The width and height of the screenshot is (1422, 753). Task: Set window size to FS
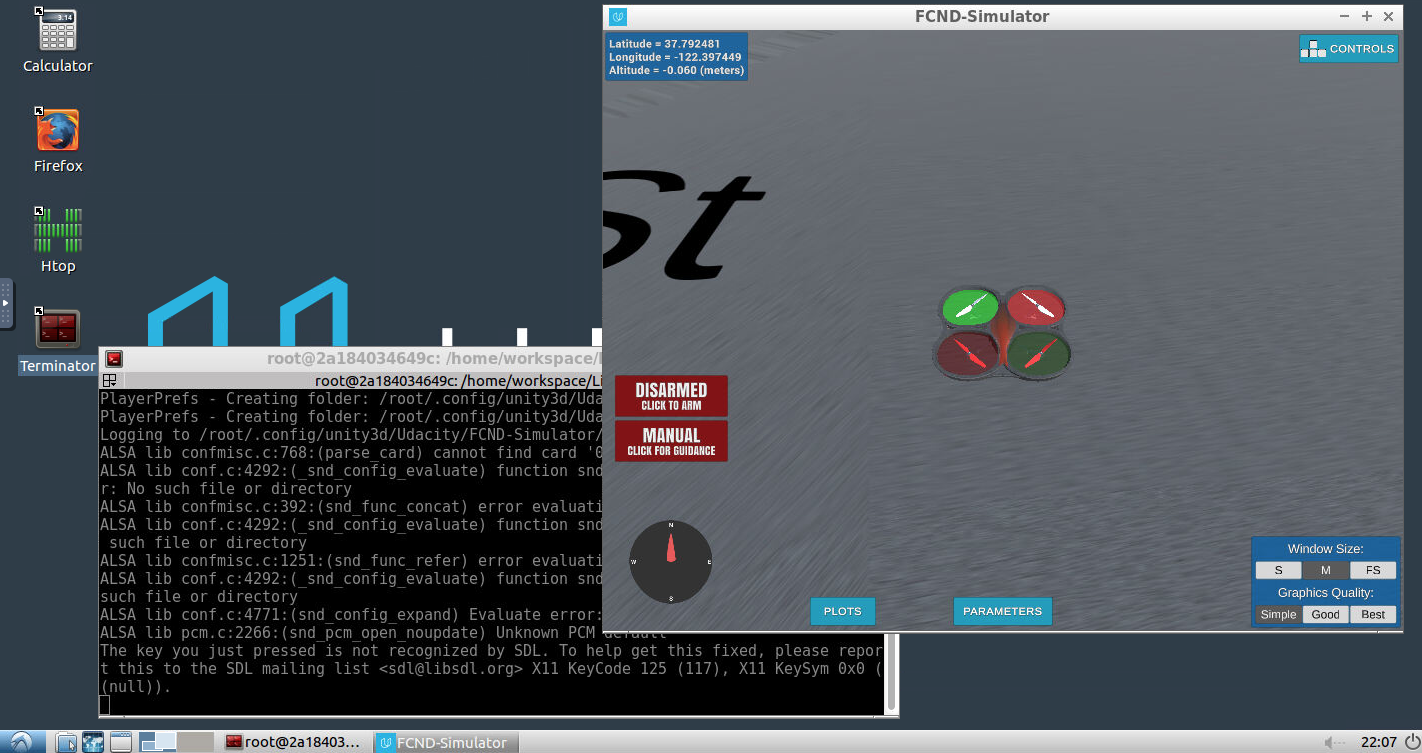pos(1373,570)
